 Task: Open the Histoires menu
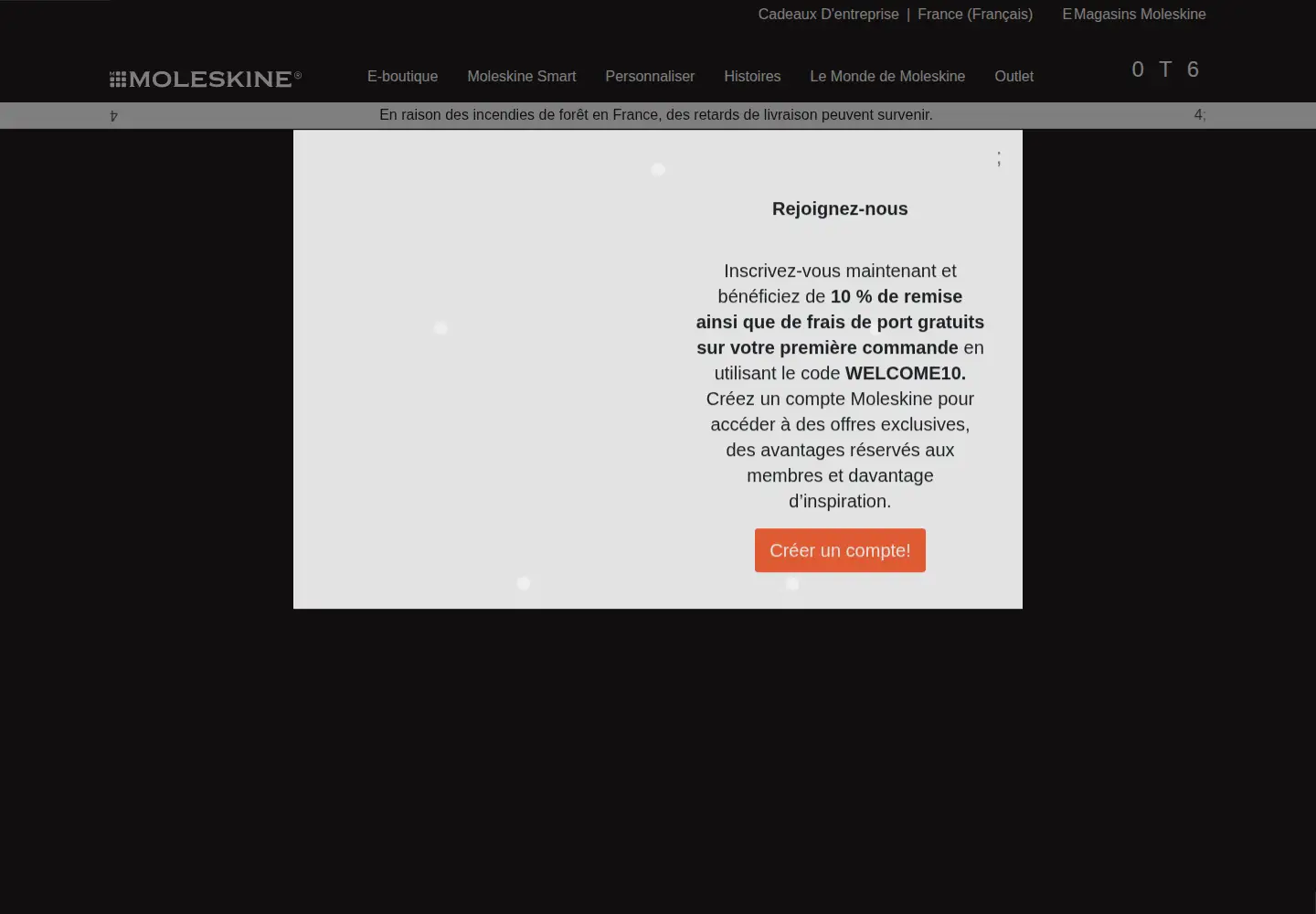click(752, 77)
